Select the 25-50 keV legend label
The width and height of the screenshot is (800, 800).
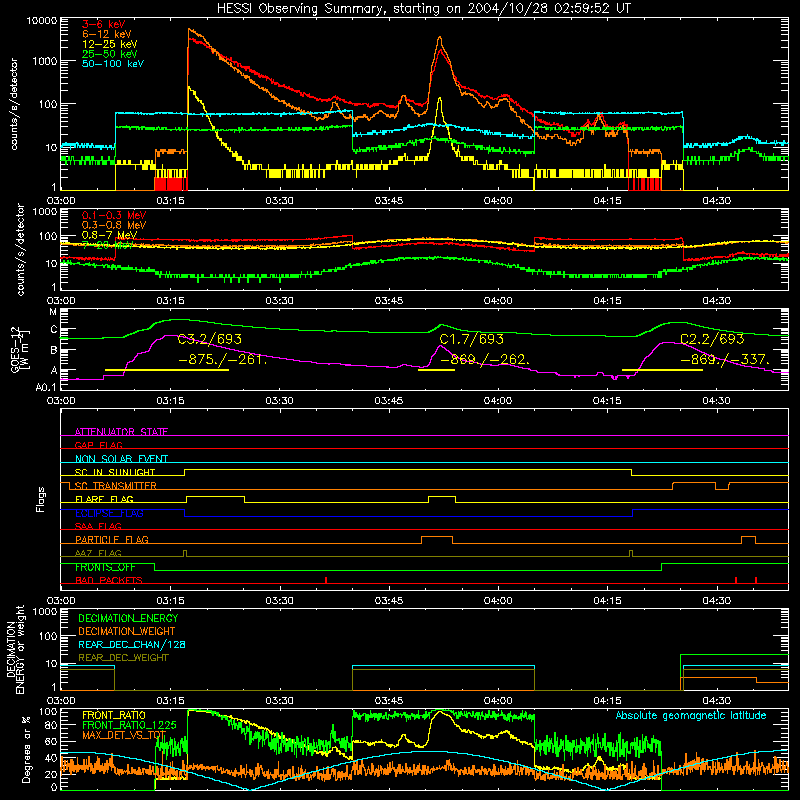point(110,54)
